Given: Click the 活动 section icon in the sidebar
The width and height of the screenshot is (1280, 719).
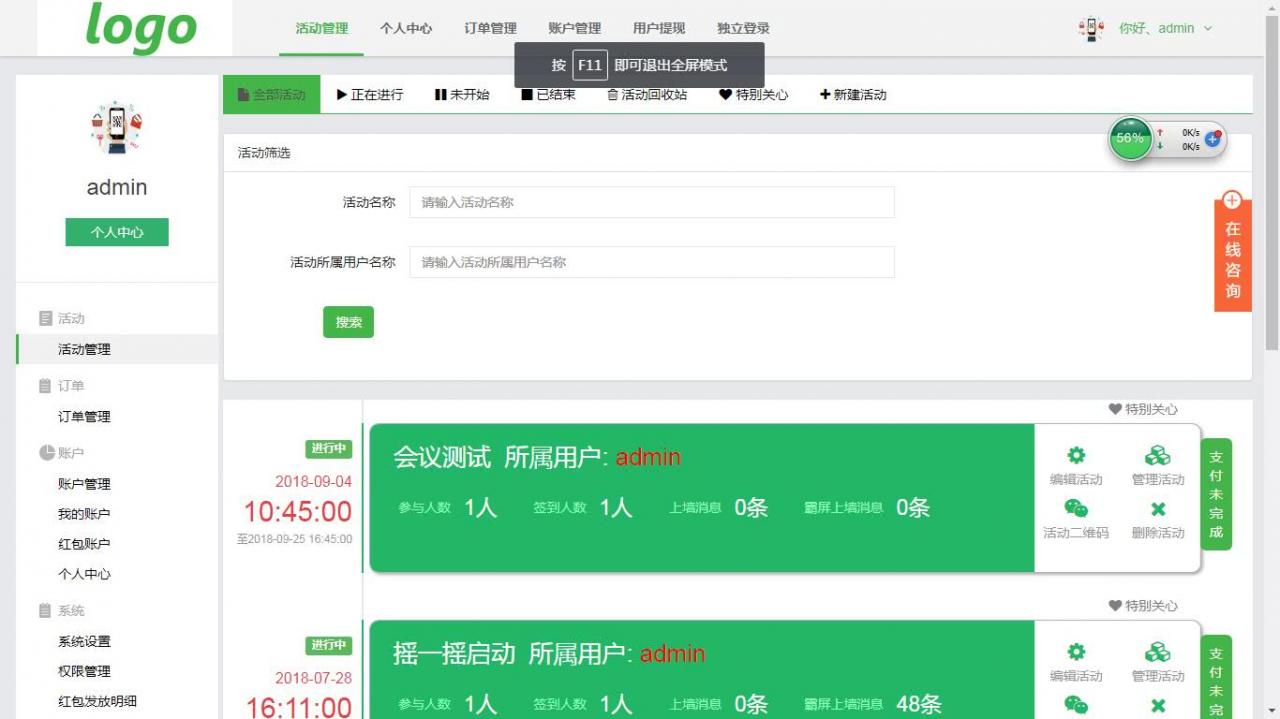Looking at the screenshot, I should coord(45,318).
